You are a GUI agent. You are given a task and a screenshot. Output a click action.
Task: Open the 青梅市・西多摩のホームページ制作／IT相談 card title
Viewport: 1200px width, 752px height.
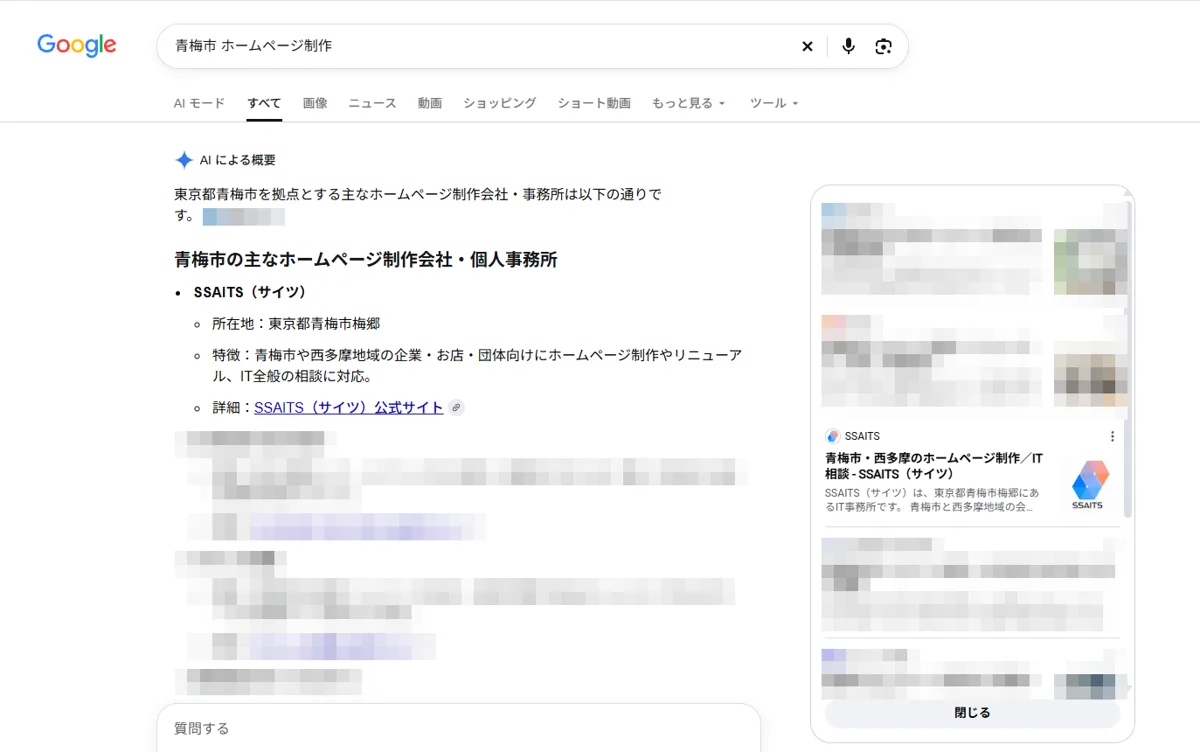(x=934, y=465)
